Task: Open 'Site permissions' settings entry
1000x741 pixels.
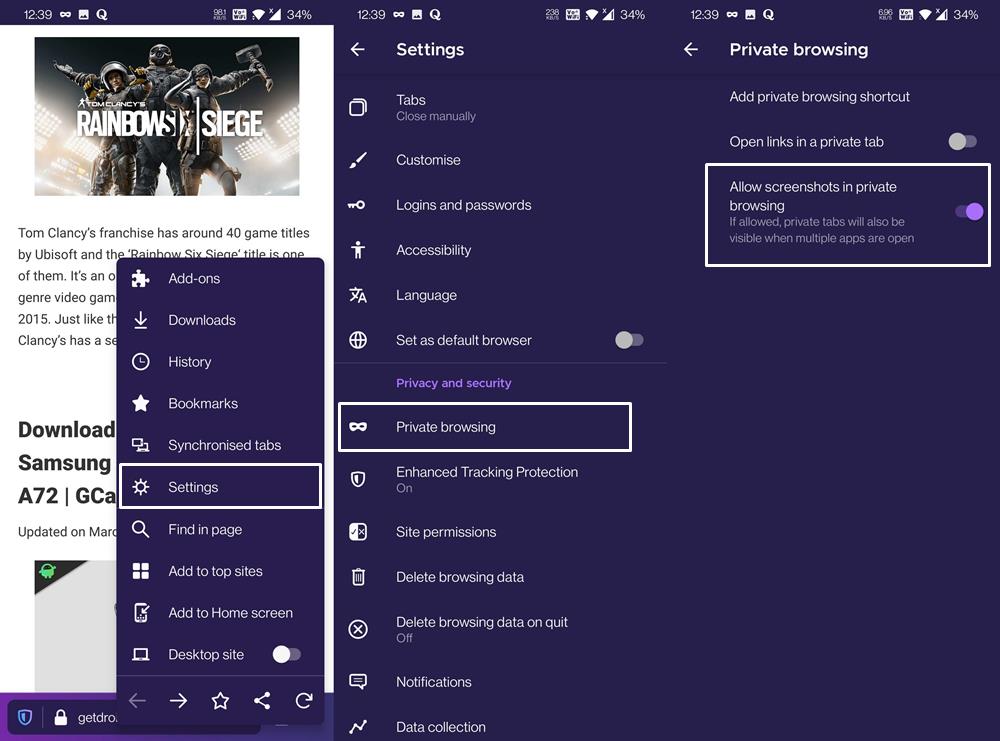Action: tap(446, 532)
